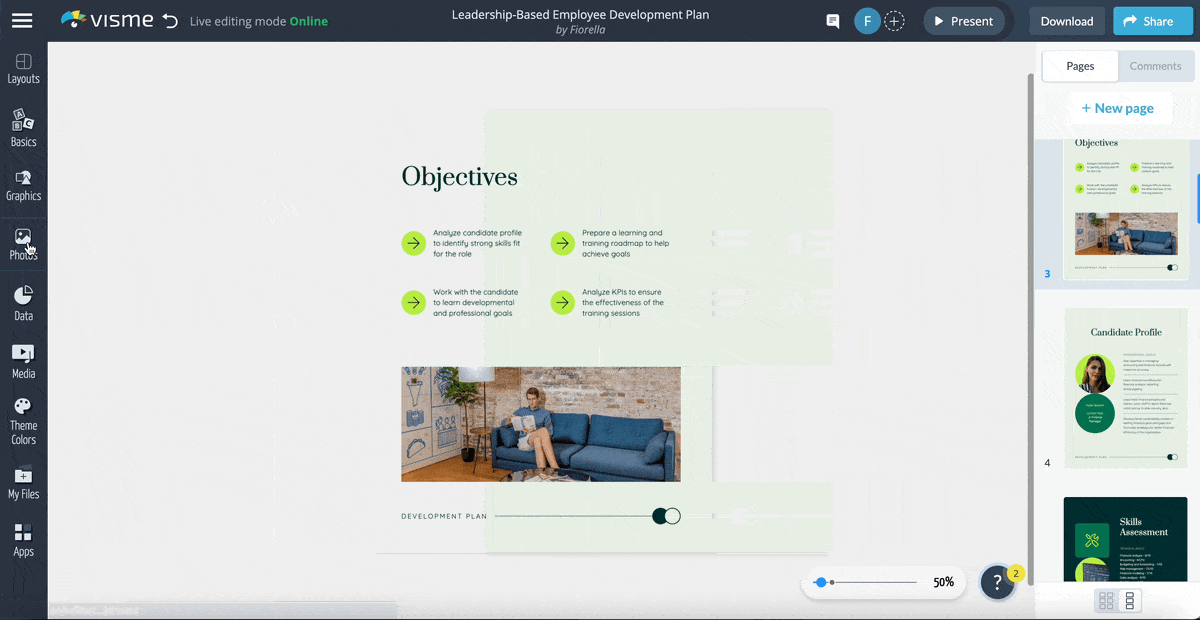1200x620 pixels.
Task: Open the comments speech bubble icon
Action: (x=832, y=21)
